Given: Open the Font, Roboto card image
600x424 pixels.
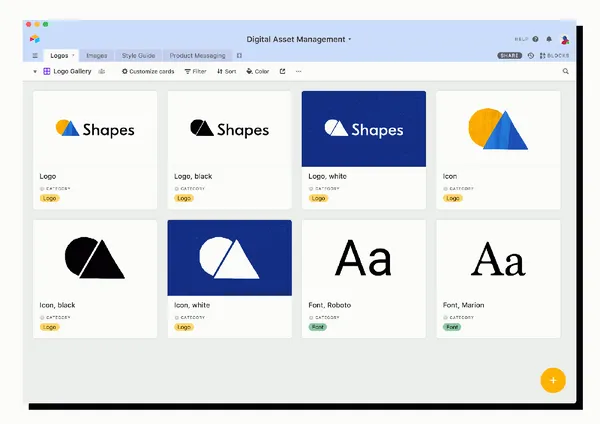Looking at the screenshot, I should [364, 258].
